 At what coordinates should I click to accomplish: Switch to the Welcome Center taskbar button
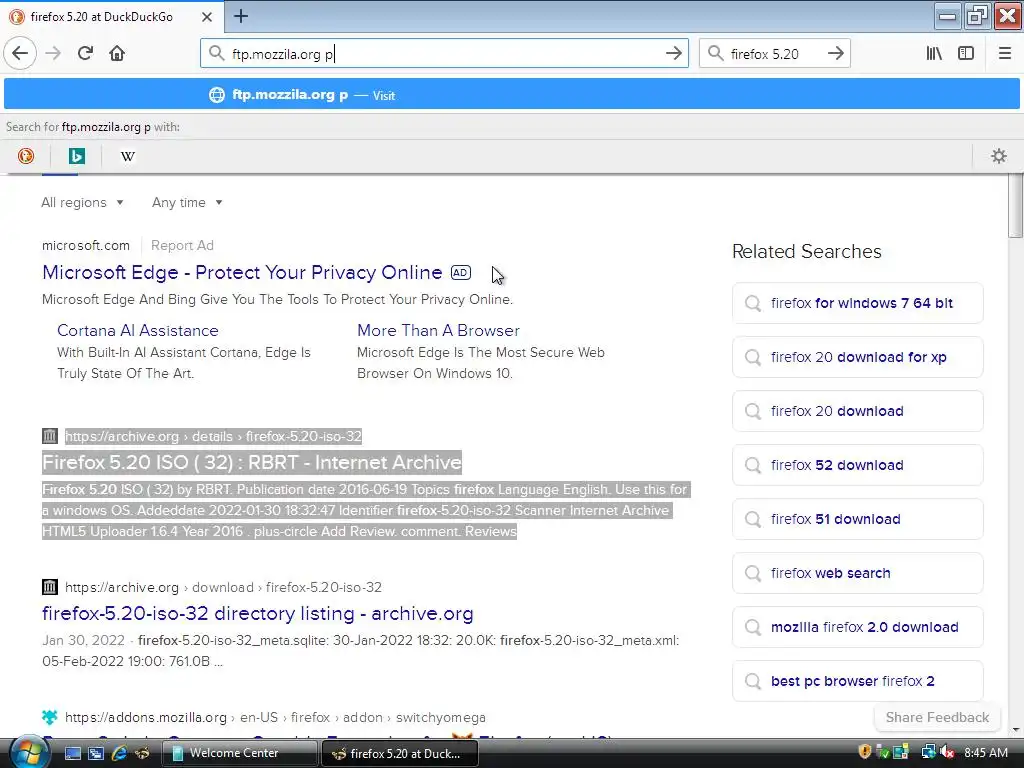click(239, 753)
